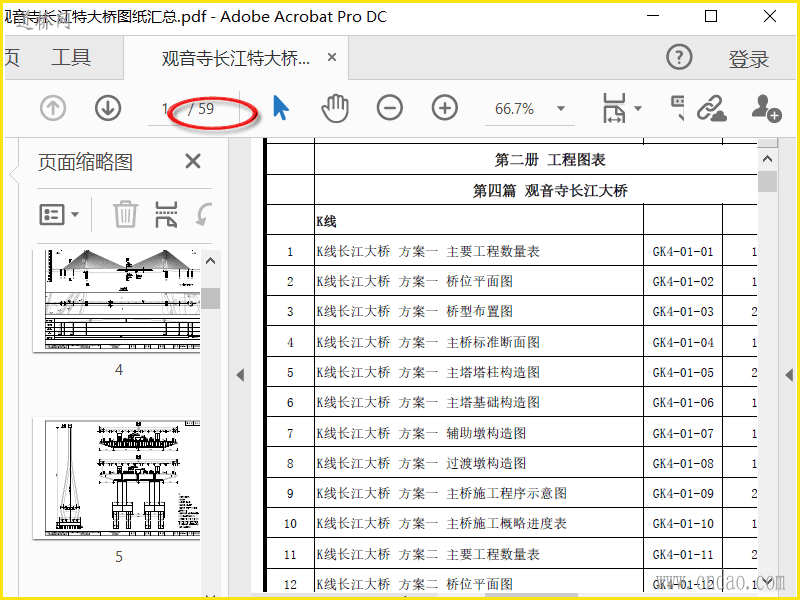Close the 观音寺长江特大桥 document tab

332,57
